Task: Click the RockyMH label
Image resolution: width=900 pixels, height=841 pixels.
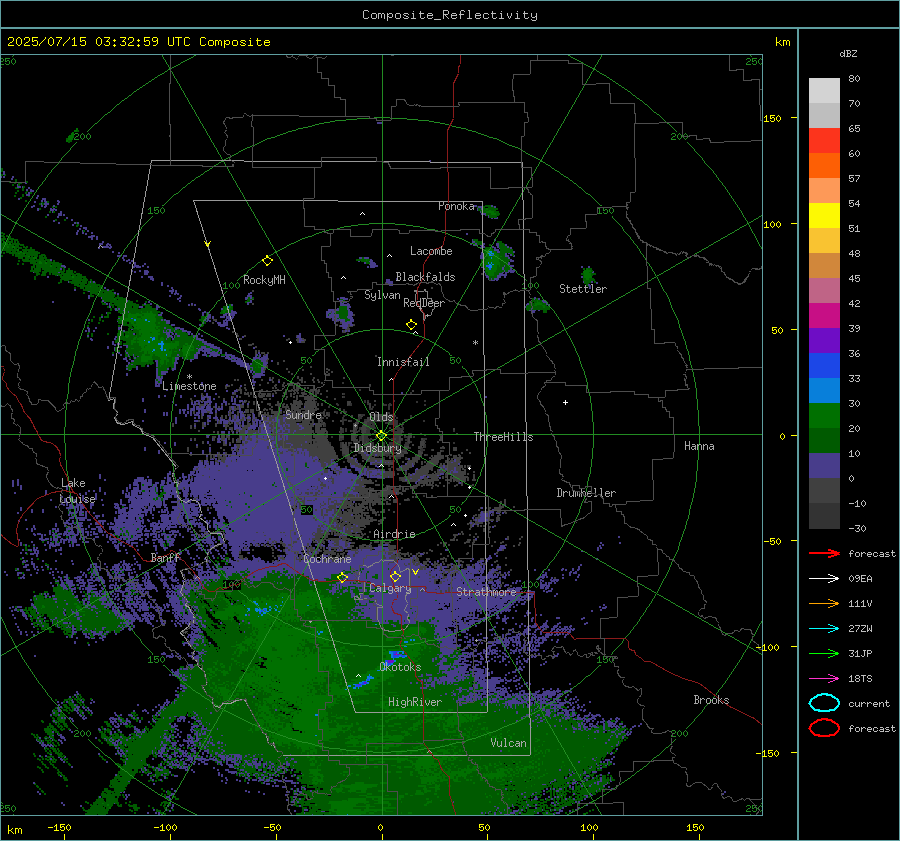Action: tap(264, 280)
